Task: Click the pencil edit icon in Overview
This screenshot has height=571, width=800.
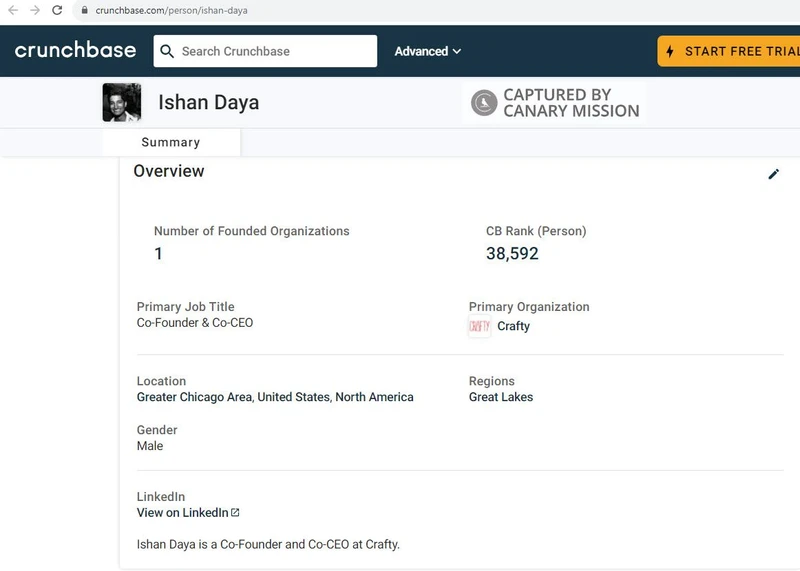Action: [x=773, y=174]
